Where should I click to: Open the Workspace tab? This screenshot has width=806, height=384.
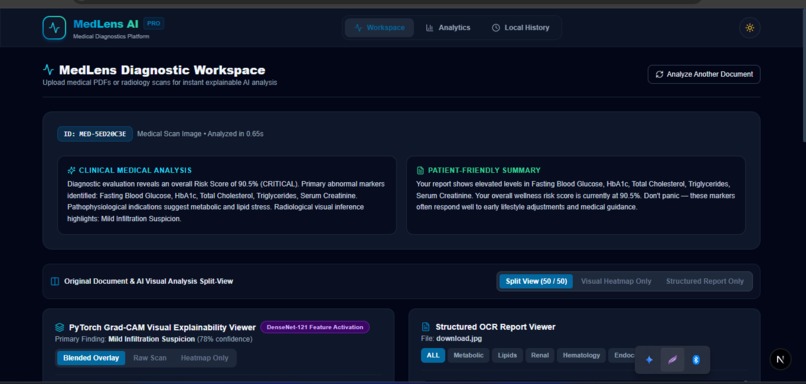379,28
